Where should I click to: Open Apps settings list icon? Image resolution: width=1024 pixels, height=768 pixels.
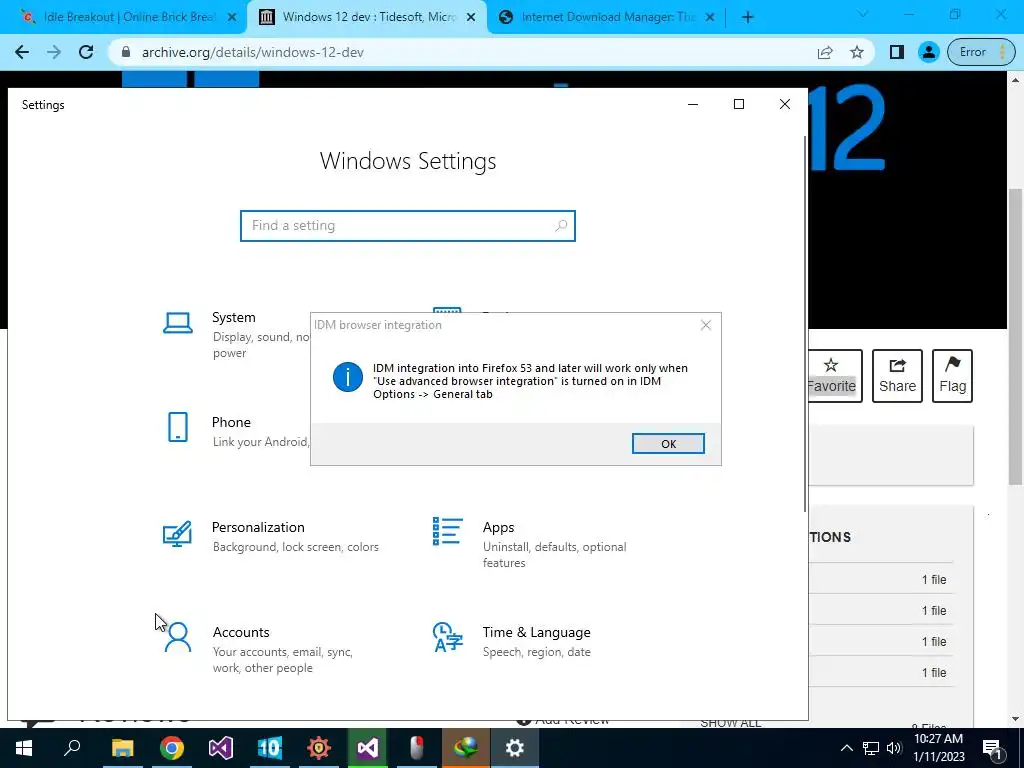click(x=447, y=531)
